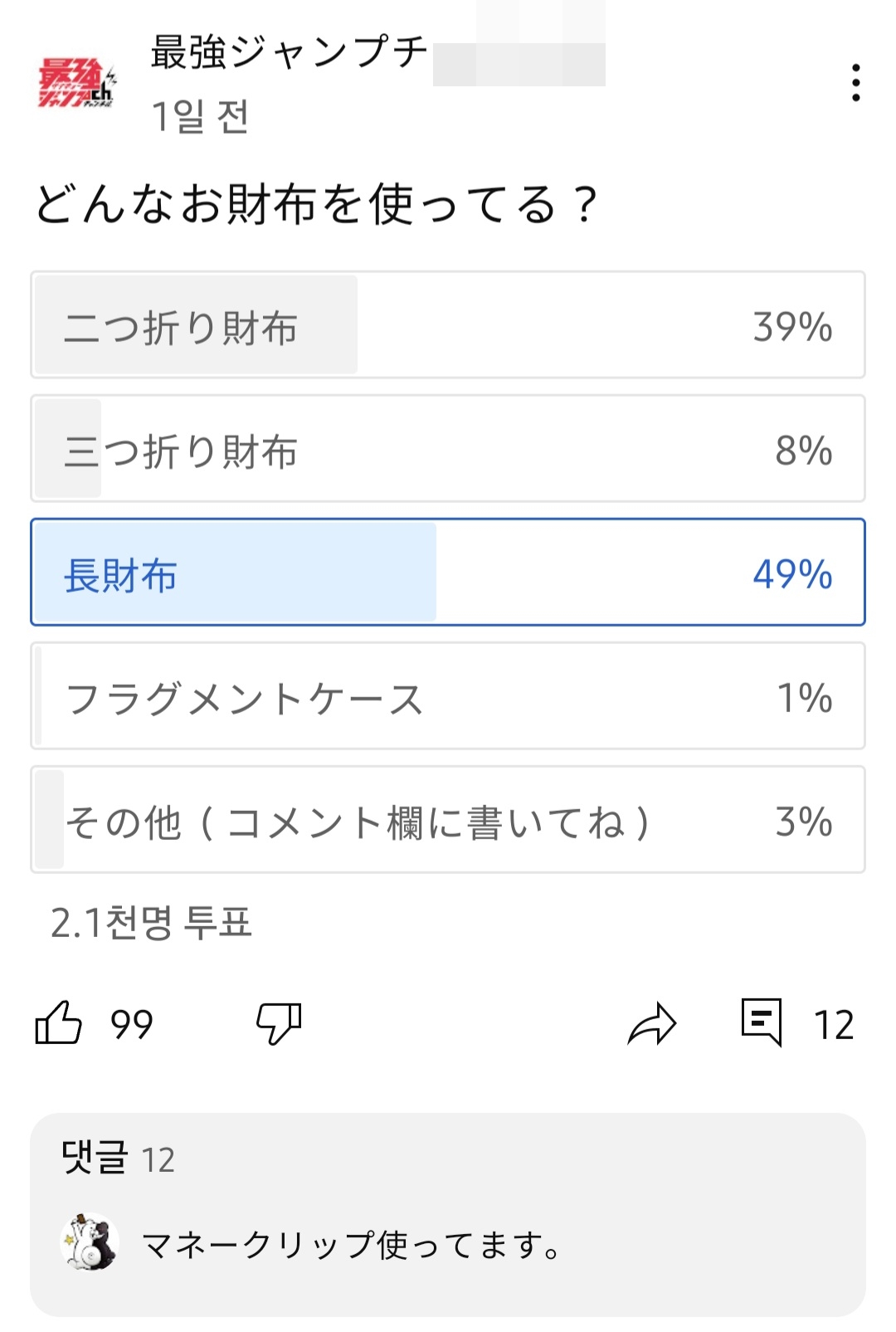This screenshot has height=1332, width=896.
Task: Pick その他（コメント欄に書いてね）option
Action: coord(448,819)
